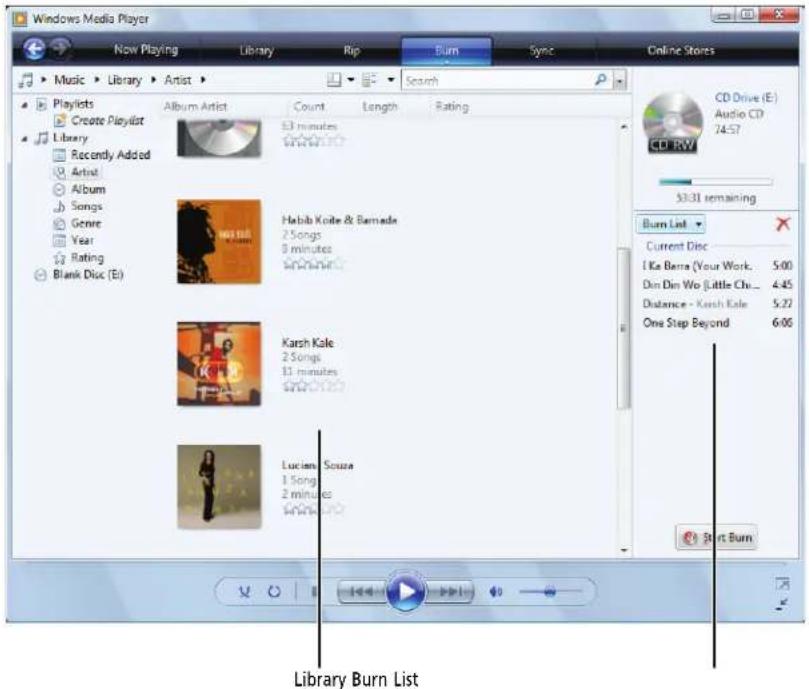Collapse the Library tree node
Viewport: 809px width, 689px height.
click(x=24, y=139)
